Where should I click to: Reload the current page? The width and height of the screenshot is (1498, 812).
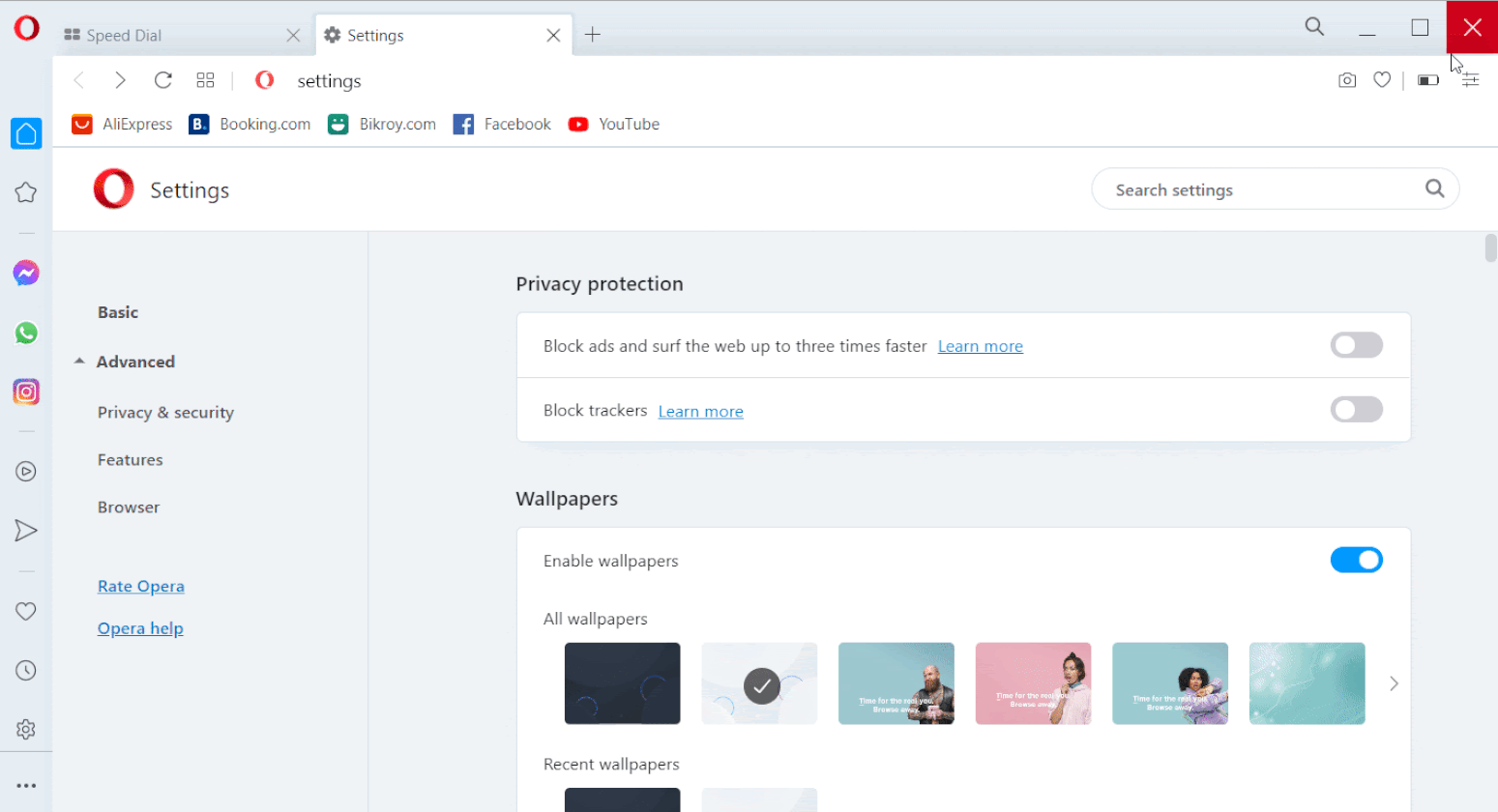pos(163,80)
